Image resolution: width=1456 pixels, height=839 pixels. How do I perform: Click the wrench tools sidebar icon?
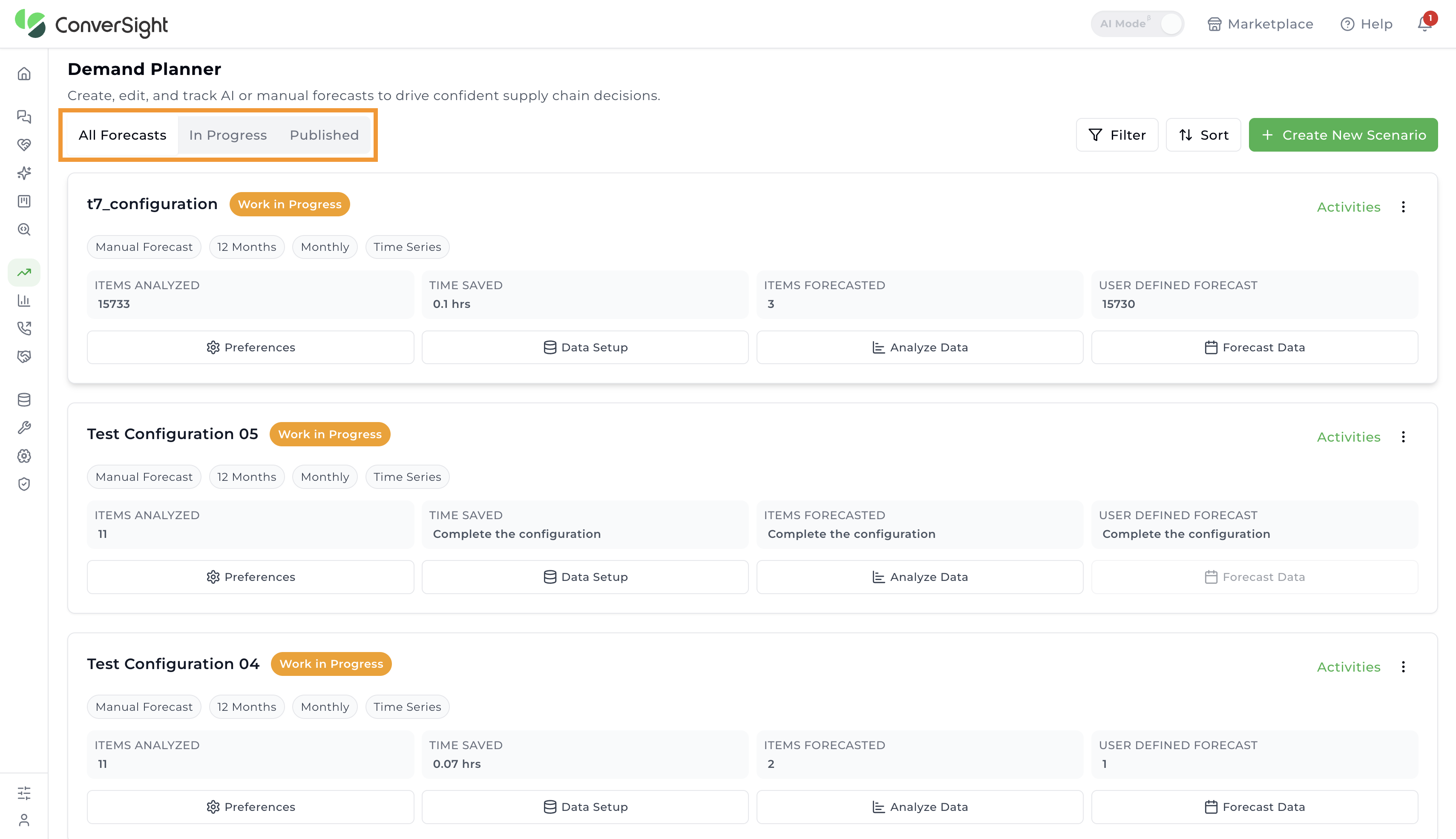[23, 428]
